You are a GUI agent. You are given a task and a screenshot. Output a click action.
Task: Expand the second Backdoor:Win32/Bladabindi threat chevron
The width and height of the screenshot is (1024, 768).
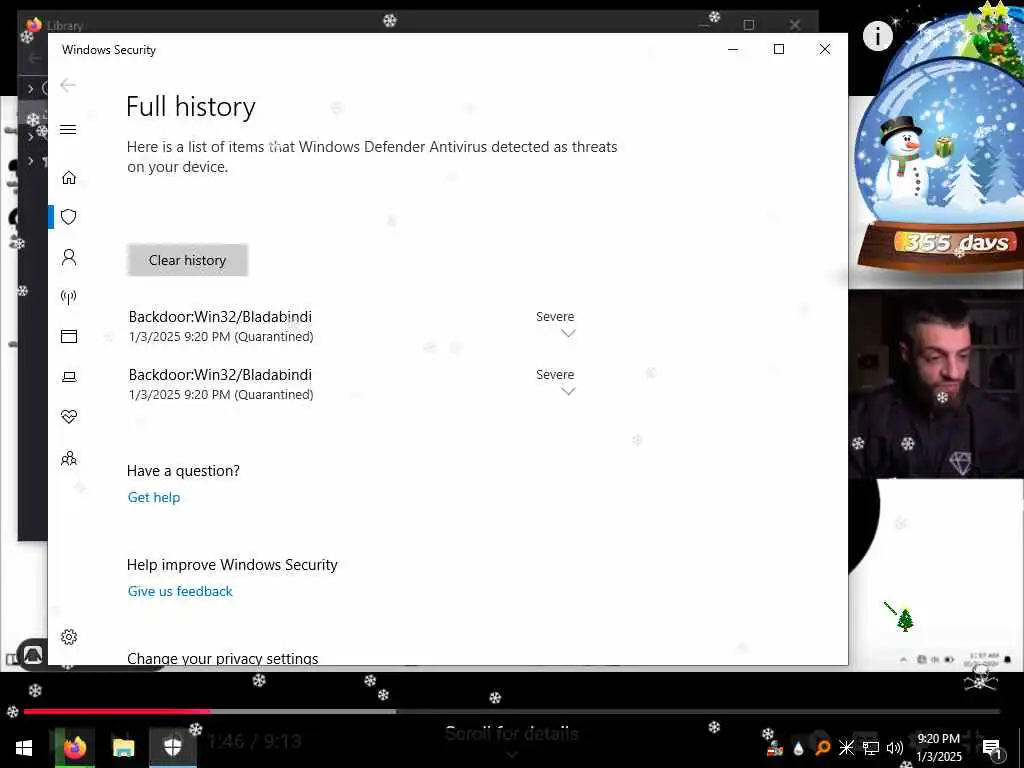pyautogui.click(x=568, y=392)
